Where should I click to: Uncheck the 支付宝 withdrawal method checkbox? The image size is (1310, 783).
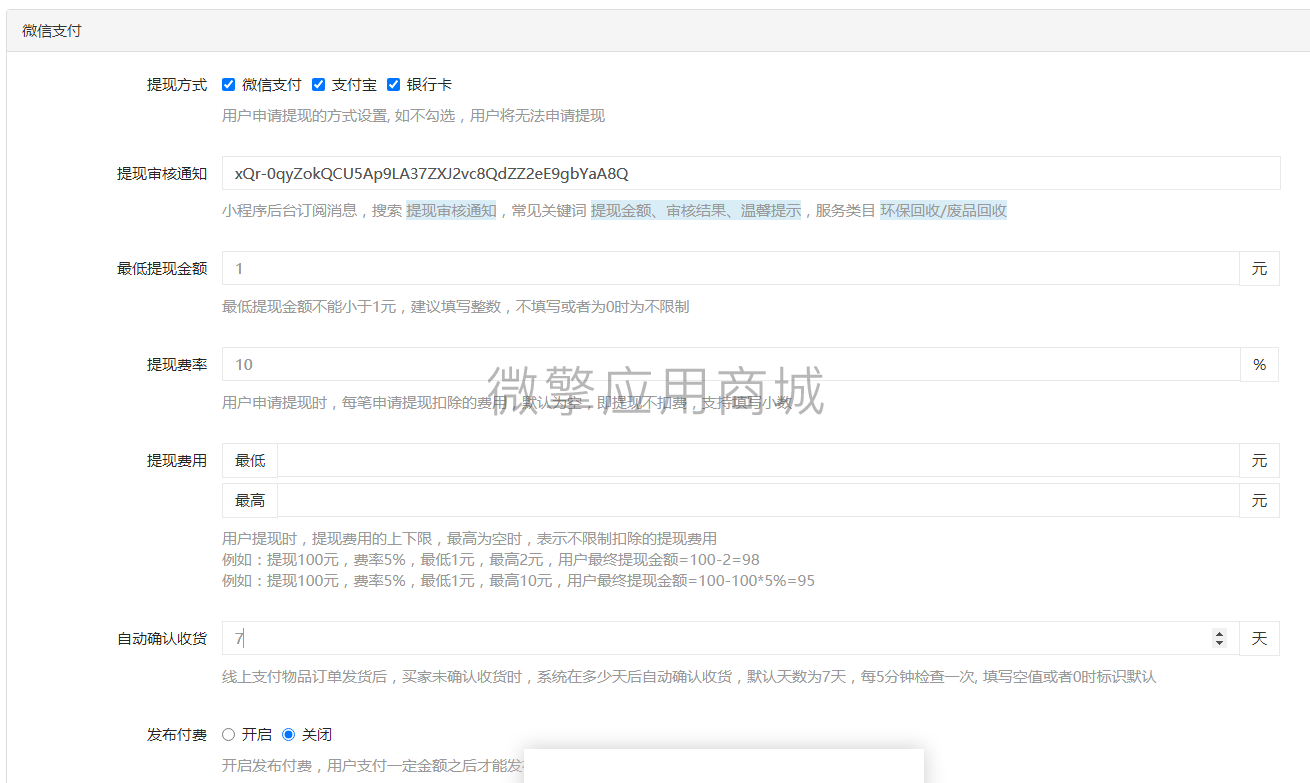coord(318,84)
